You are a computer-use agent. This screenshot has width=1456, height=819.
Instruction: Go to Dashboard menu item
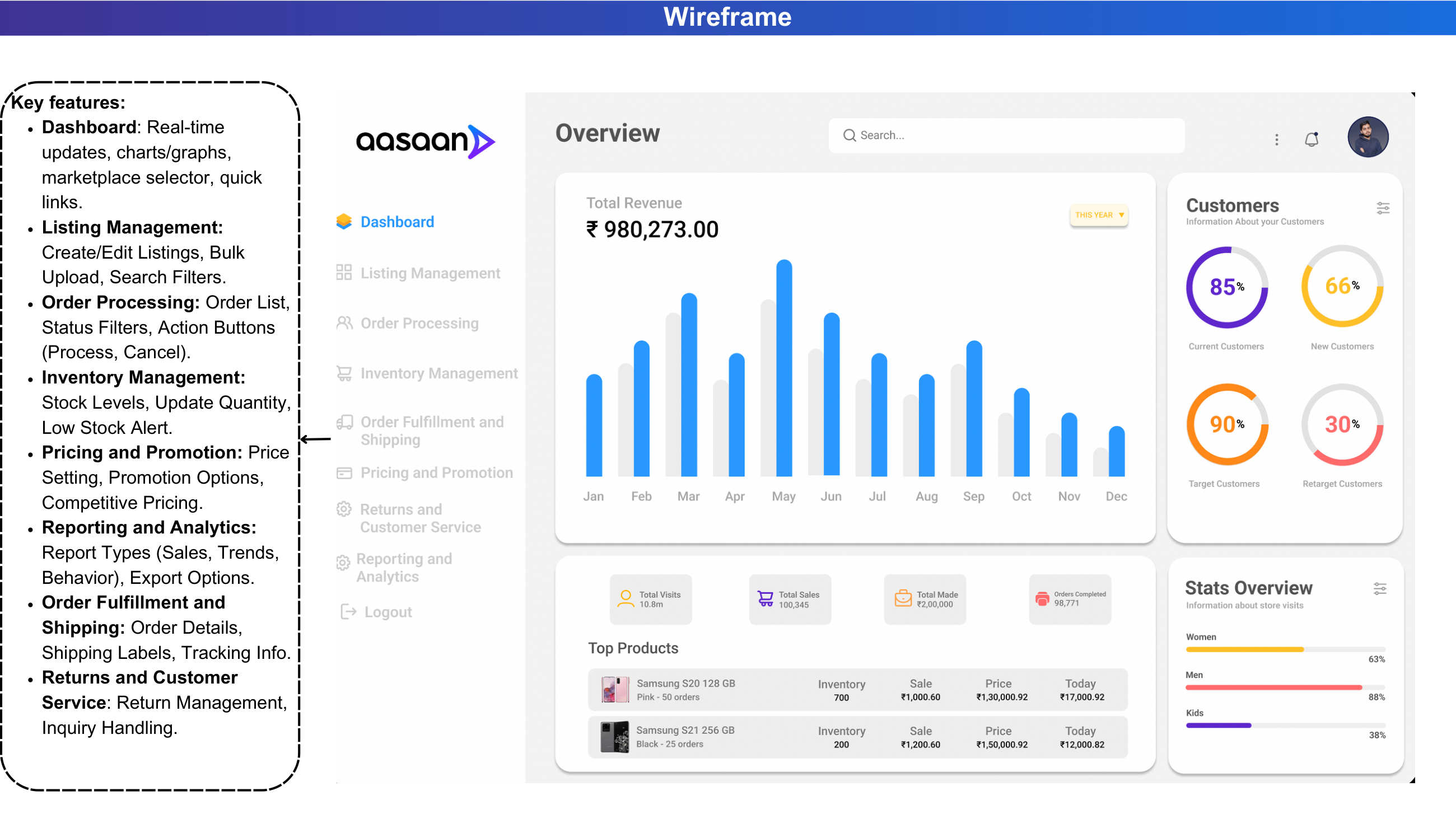click(x=398, y=222)
